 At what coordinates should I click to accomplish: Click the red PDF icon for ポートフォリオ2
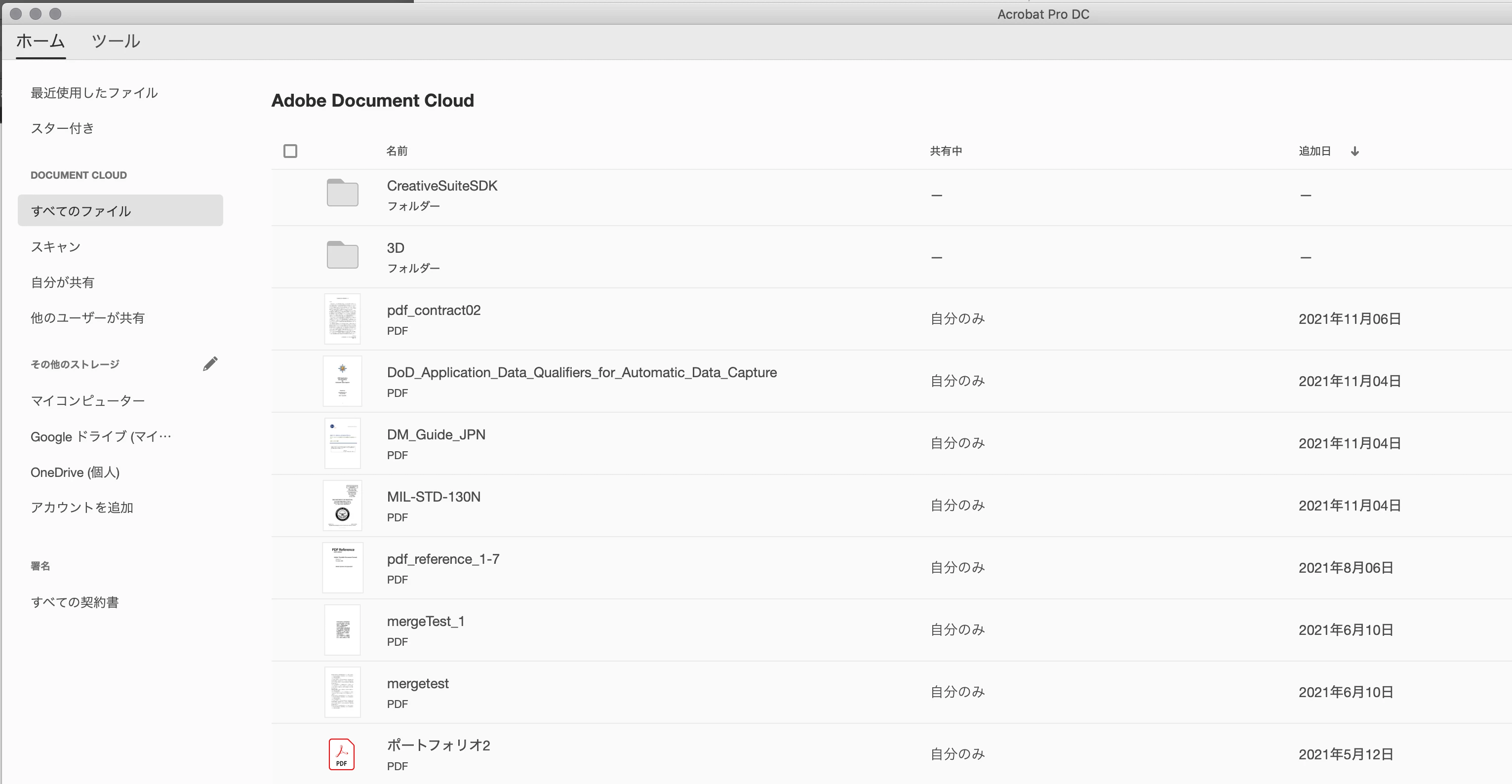tap(342, 754)
